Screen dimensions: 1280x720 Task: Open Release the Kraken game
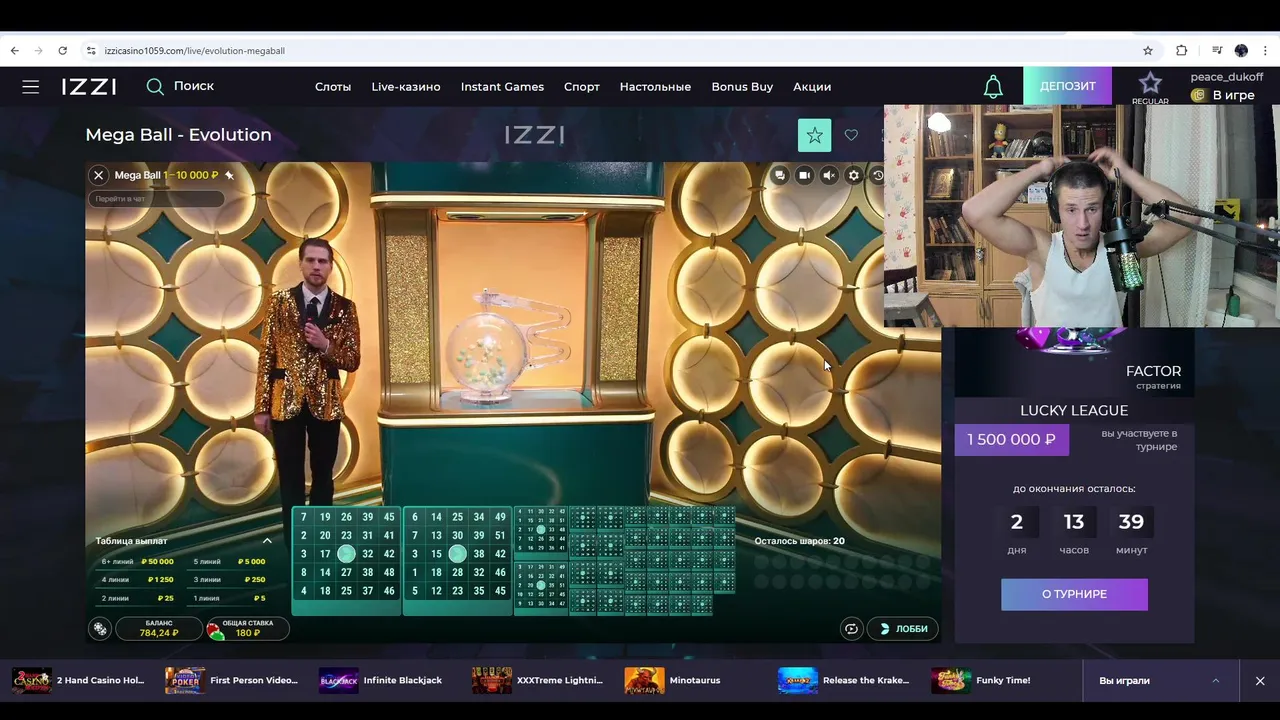[x=844, y=680]
